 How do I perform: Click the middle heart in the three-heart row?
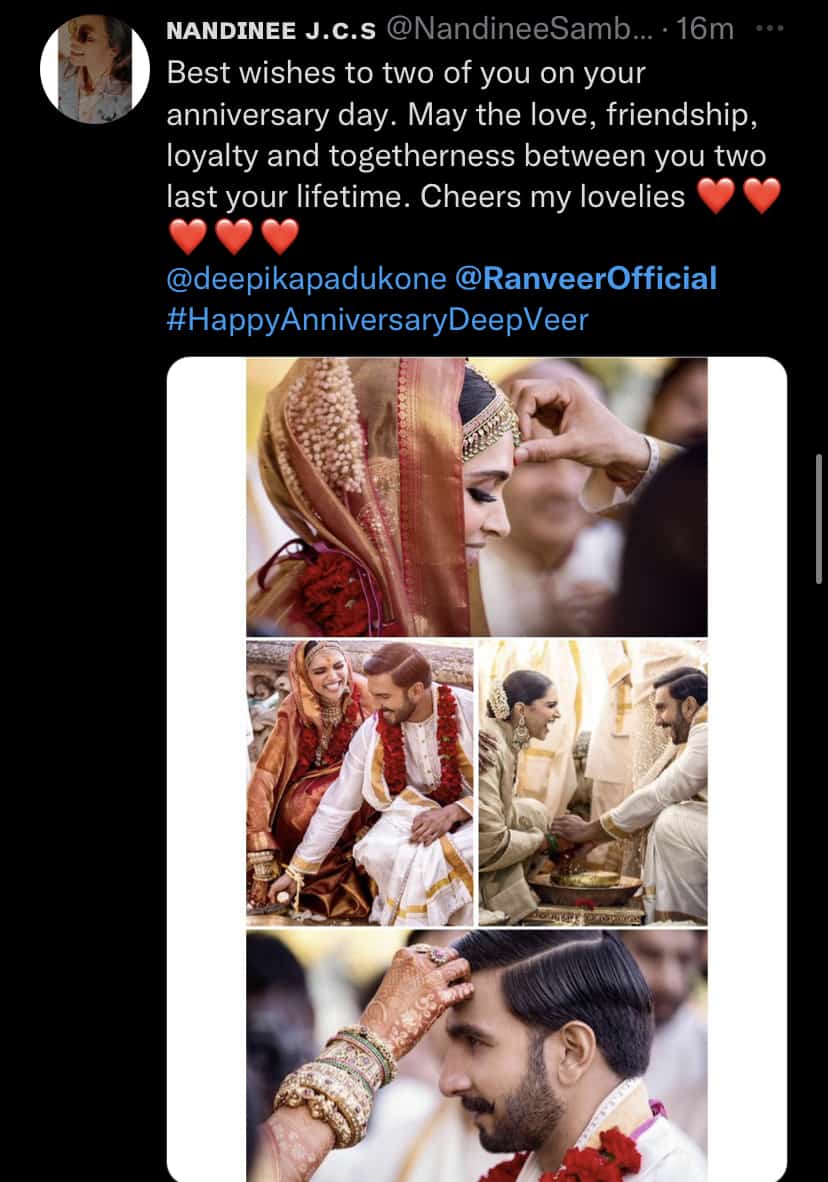point(234,237)
